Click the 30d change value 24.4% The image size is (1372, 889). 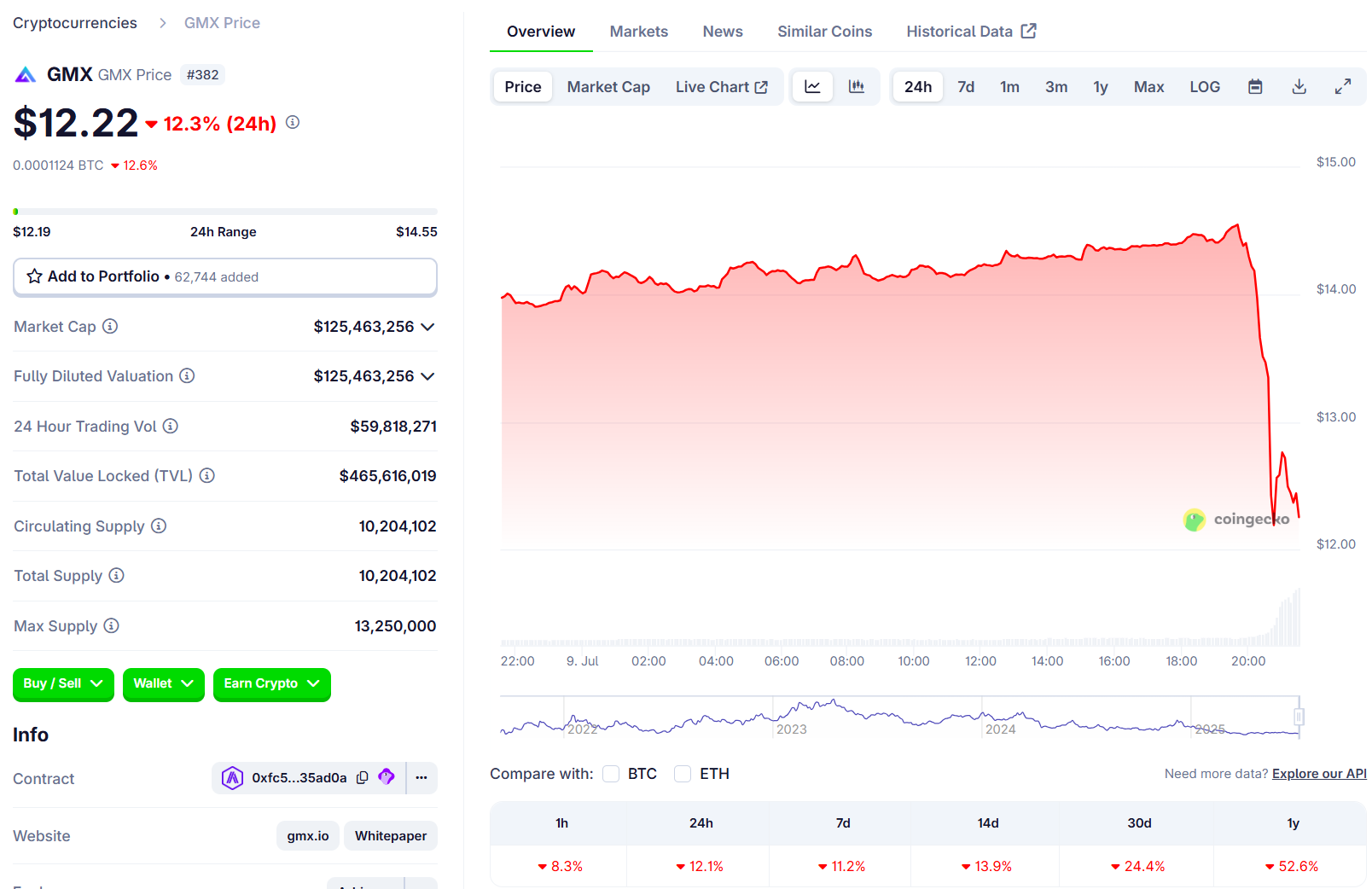(1138, 866)
